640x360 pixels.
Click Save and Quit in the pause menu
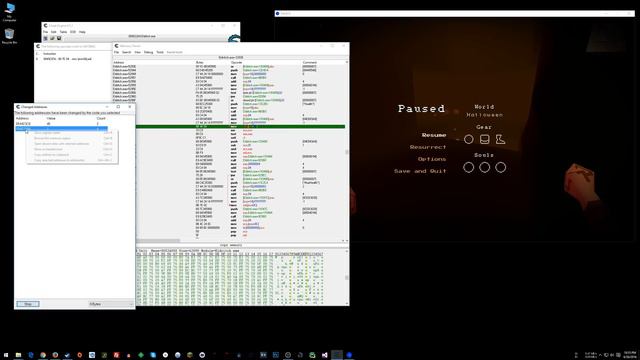[x=420, y=171]
